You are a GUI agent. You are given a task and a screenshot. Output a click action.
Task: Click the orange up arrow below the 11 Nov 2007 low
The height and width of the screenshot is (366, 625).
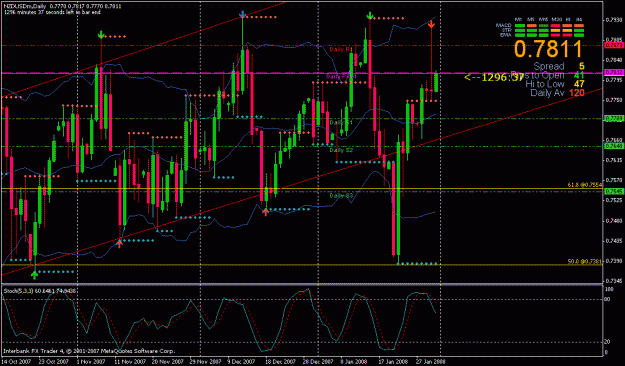tap(119, 244)
